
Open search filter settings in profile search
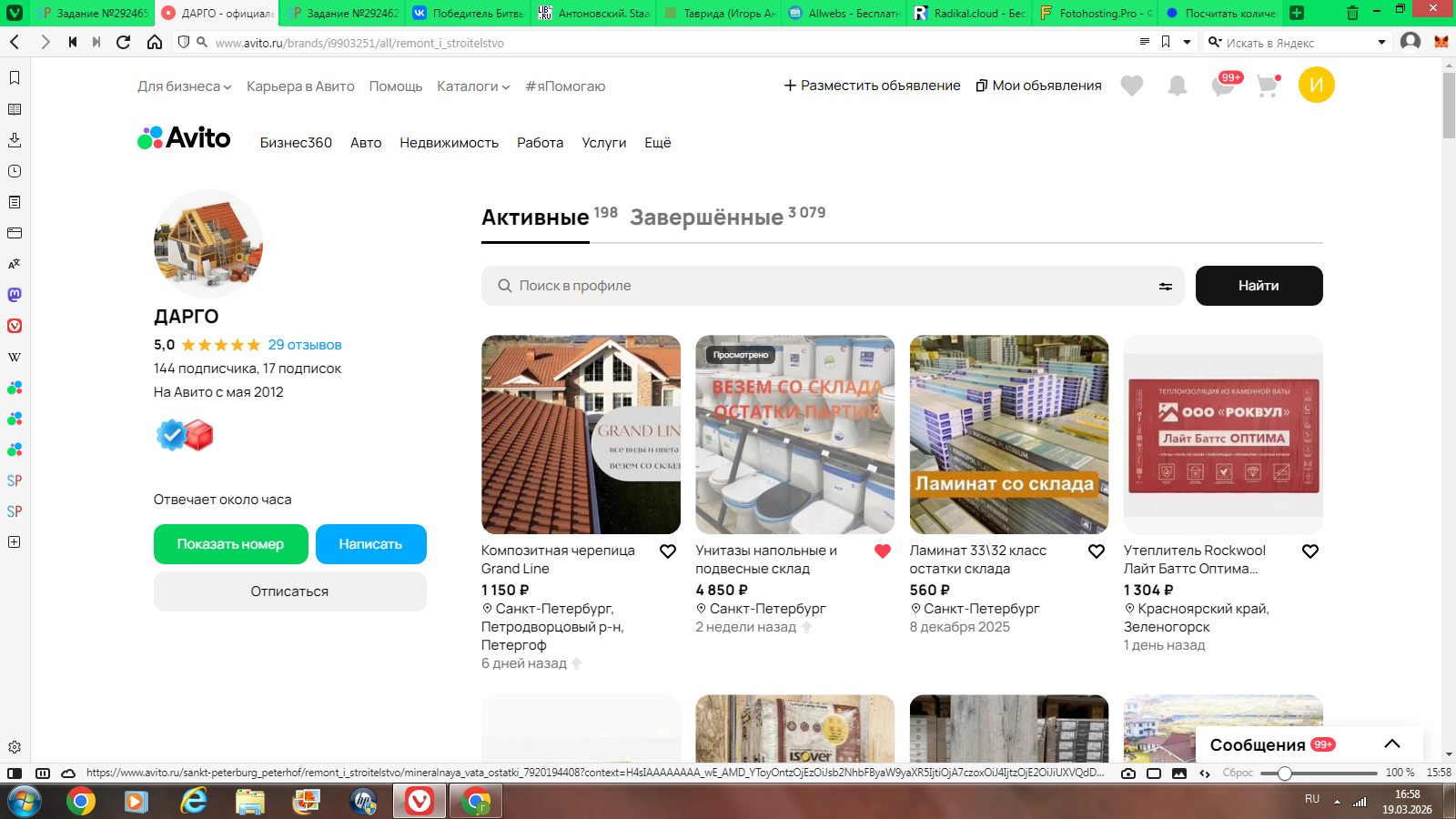point(1165,286)
